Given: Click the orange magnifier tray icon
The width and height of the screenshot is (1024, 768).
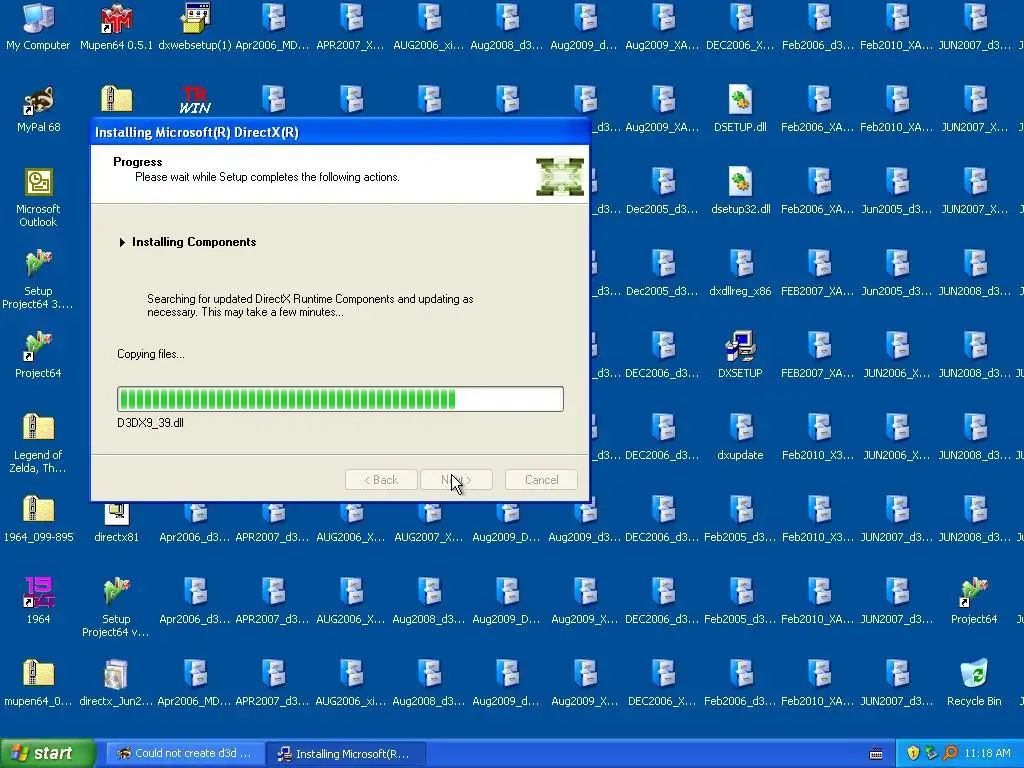Looking at the screenshot, I should click(950, 754).
